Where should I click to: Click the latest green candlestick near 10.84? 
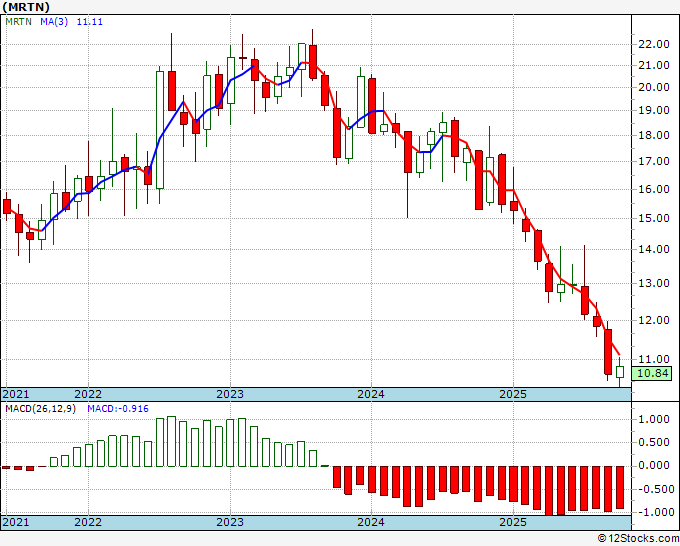[620, 372]
